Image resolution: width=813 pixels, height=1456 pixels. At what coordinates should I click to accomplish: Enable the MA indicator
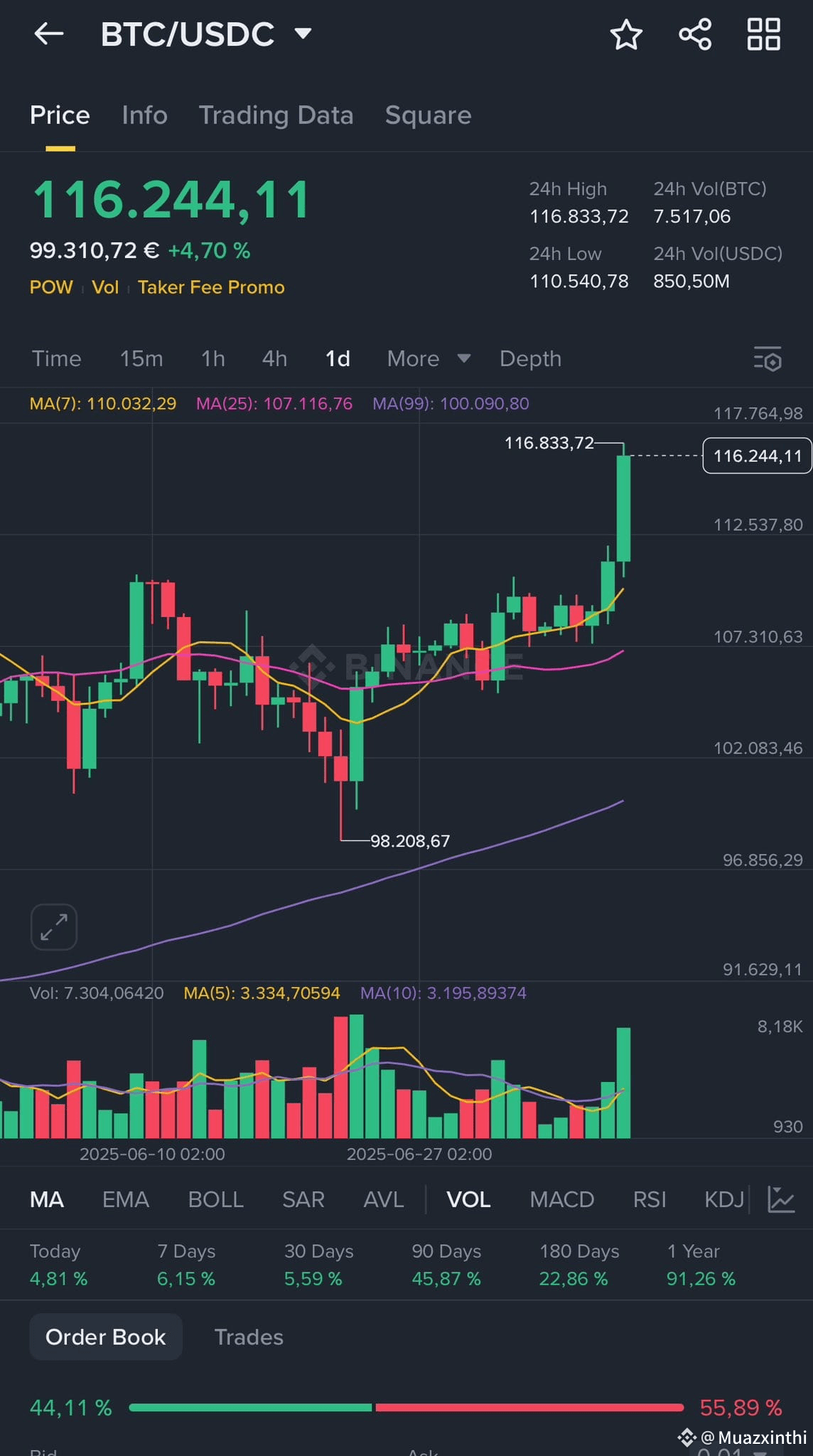47,1199
